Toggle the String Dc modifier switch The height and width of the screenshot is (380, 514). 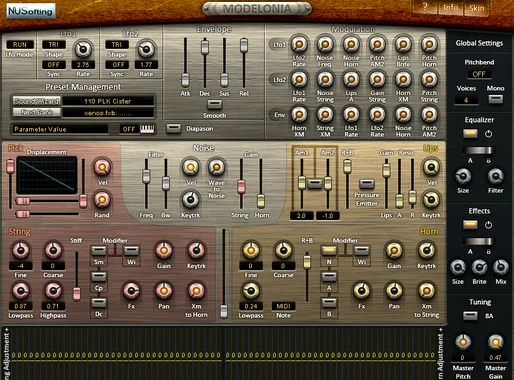pyautogui.click(x=99, y=302)
